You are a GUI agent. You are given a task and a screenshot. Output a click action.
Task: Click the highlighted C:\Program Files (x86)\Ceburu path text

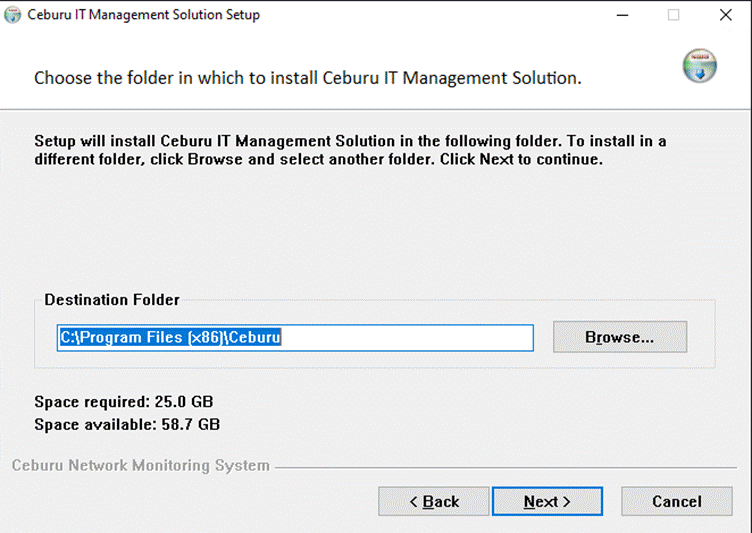170,337
